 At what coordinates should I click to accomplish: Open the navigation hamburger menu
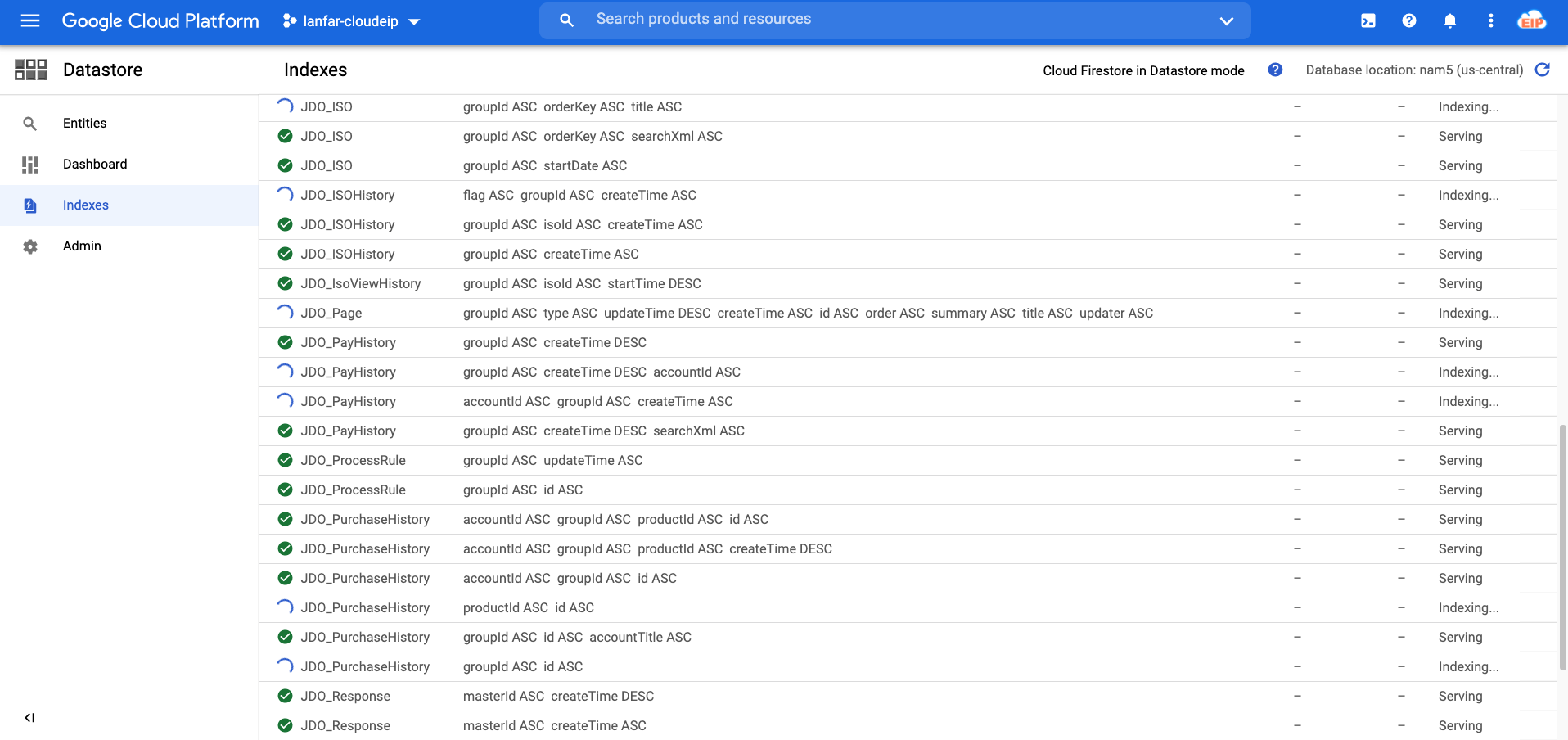pos(29,21)
